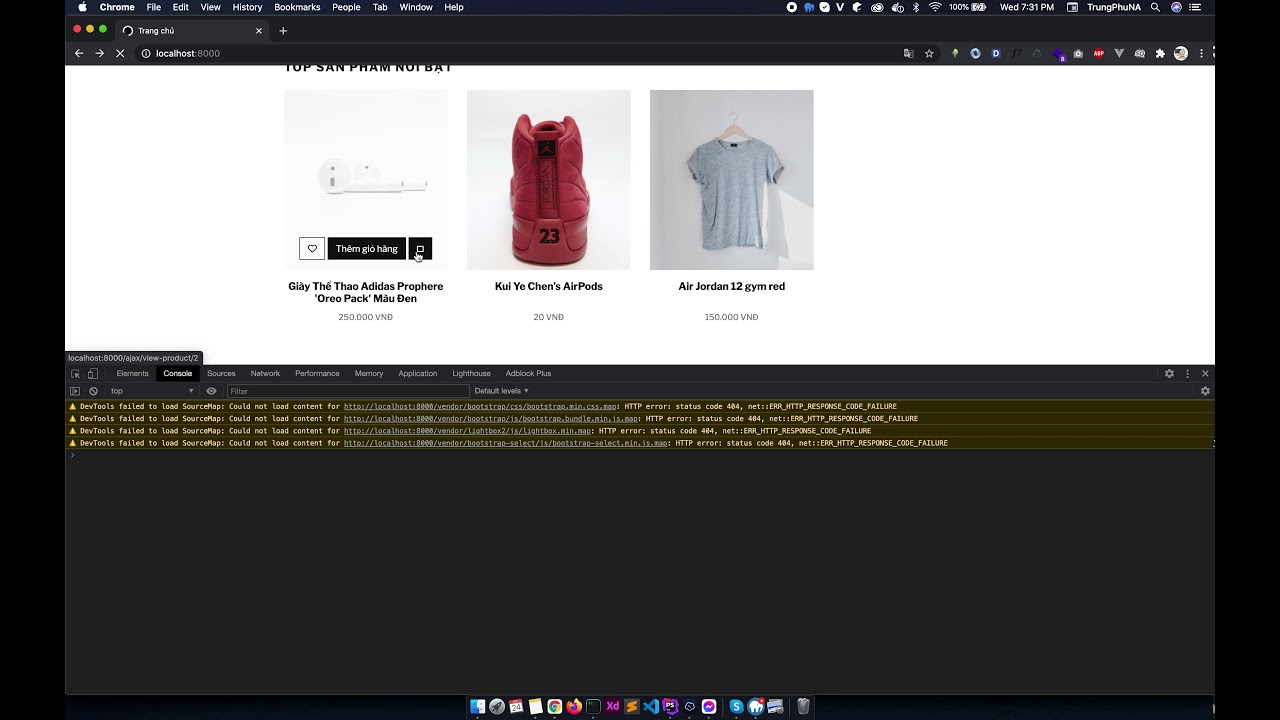Open the Trash in the dock

point(803,706)
